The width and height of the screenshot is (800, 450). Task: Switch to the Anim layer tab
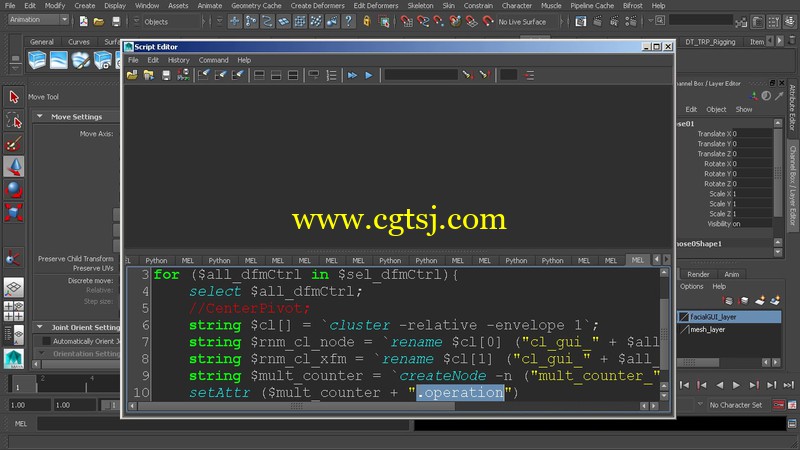[x=732, y=274]
